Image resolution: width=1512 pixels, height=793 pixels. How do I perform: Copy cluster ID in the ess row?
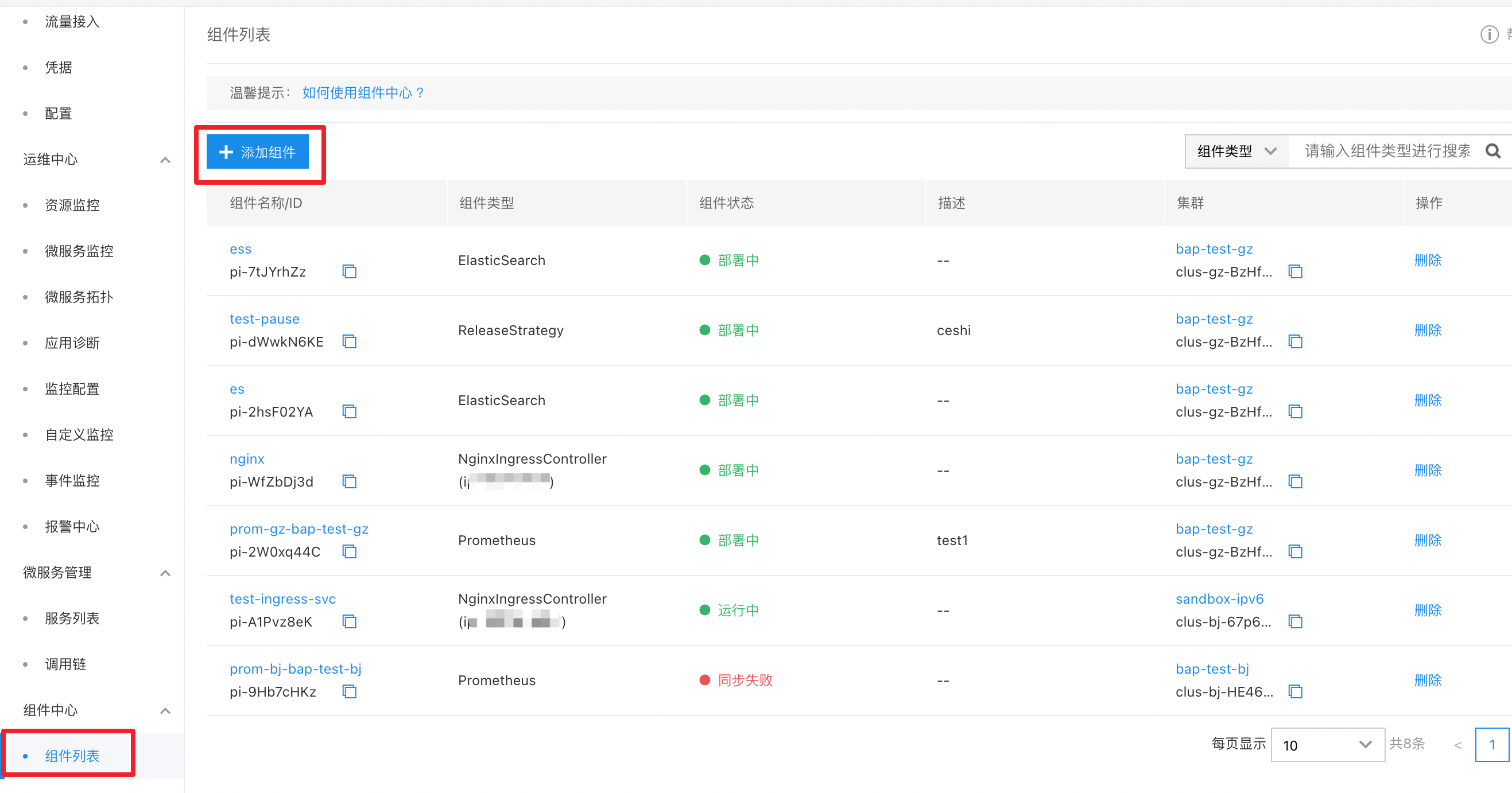pyautogui.click(x=1296, y=271)
